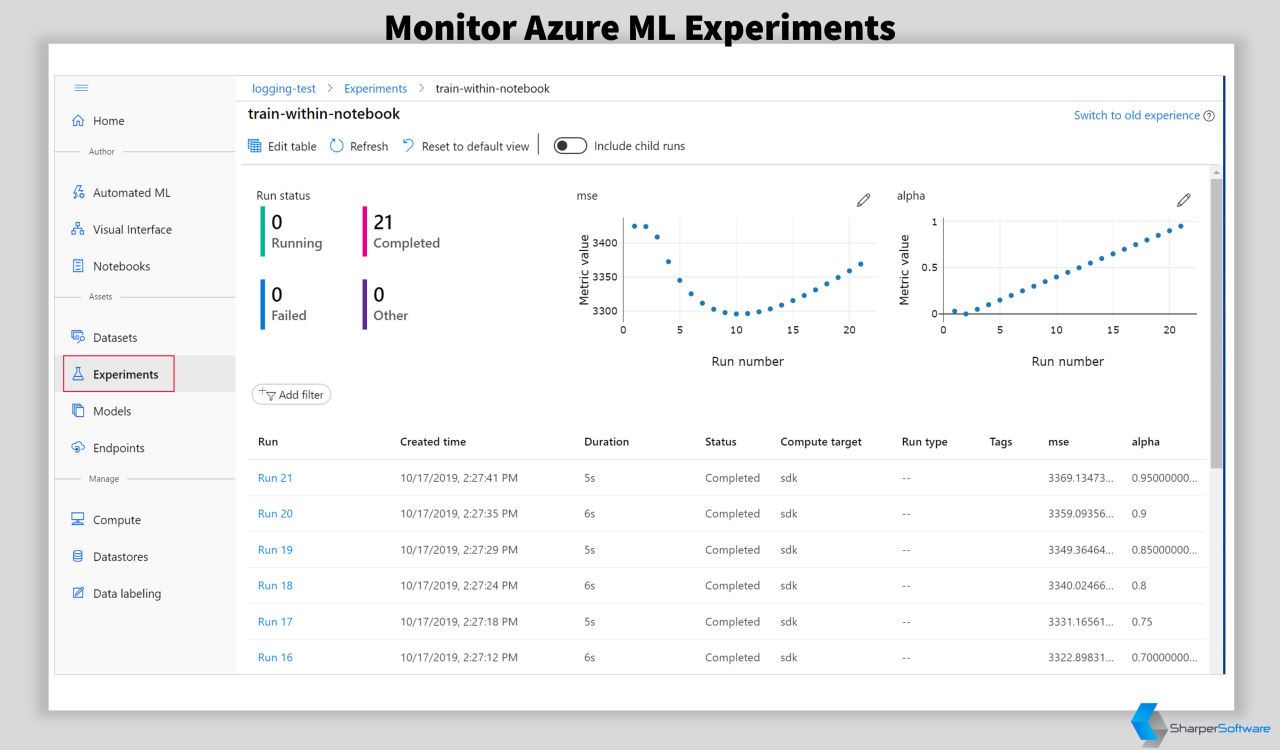Open the Datasets label in sidebar
Image resolution: width=1280 pixels, height=750 pixels.
pos(115,337)
